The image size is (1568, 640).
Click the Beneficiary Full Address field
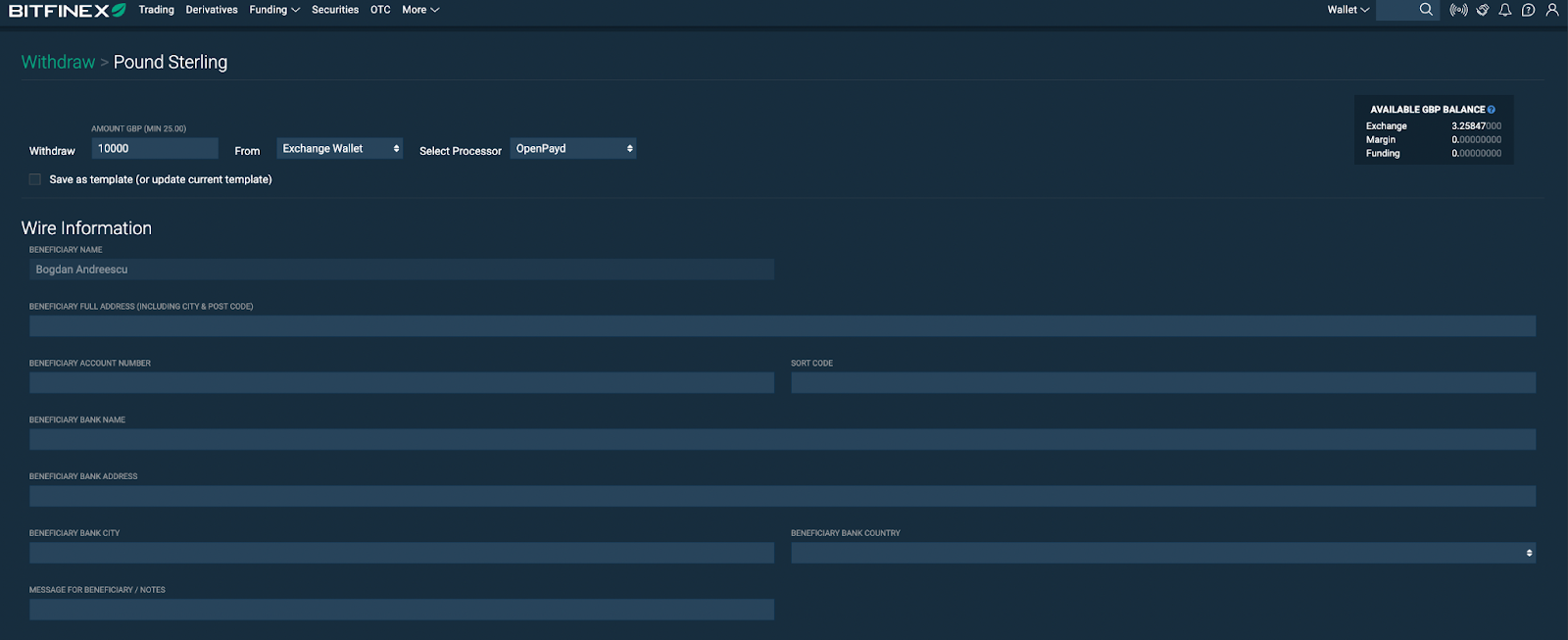click(x=782, y=326)
